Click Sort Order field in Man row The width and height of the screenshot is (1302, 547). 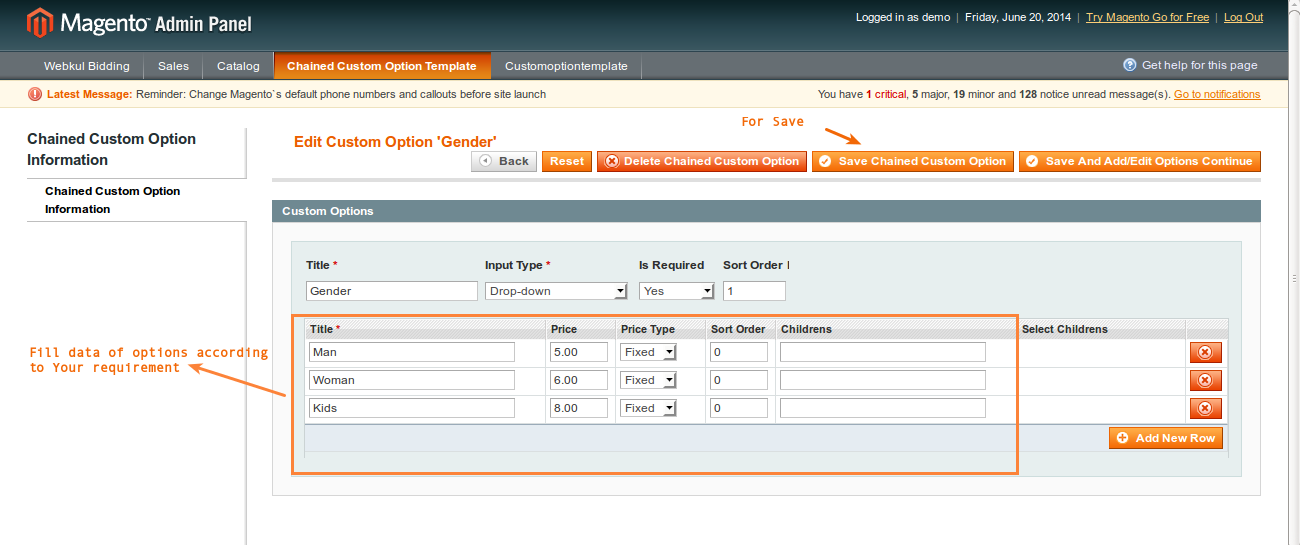pyautogui.click(x=739, y=352)
